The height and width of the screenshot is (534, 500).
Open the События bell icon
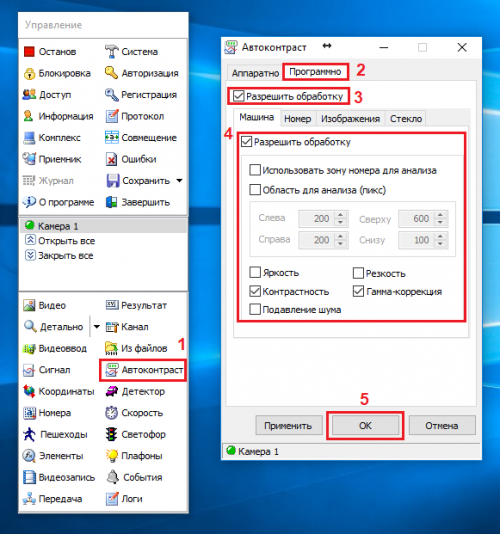click(112, 477)
